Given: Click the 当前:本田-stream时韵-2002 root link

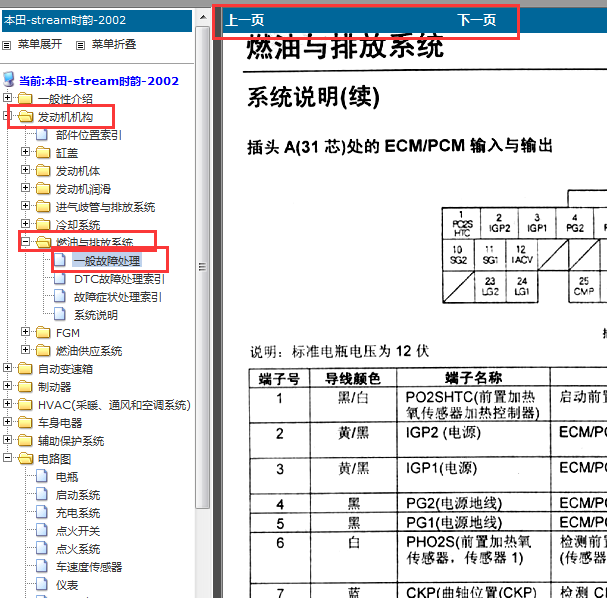Looking at the screenshot, I should (x=99, y=81).
